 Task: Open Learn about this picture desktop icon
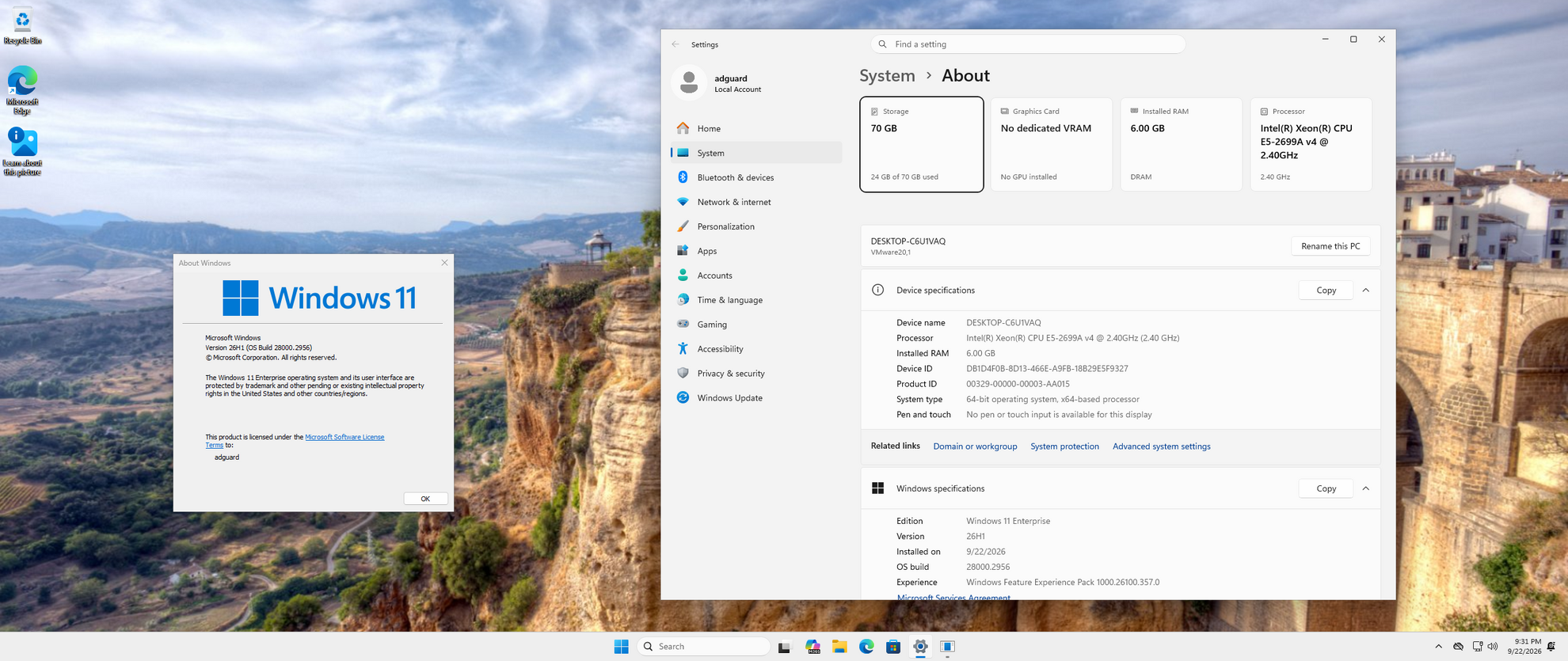[x=22, y=152]
